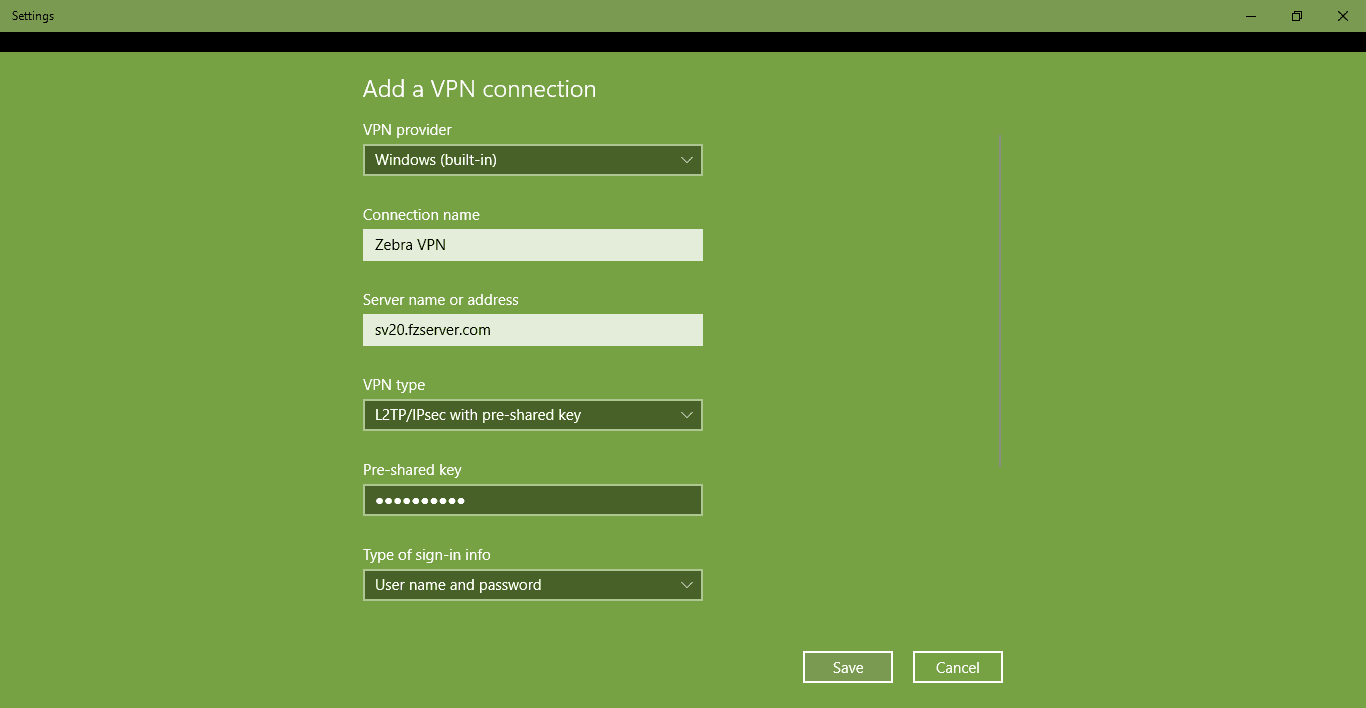Click the VPN provider label
This screenshot has width=1366, height=708.
(x=407, y=130)
